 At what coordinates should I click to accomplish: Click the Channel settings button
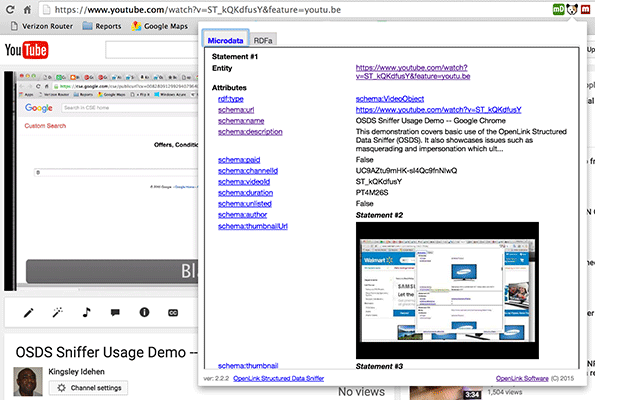point(88,388)
